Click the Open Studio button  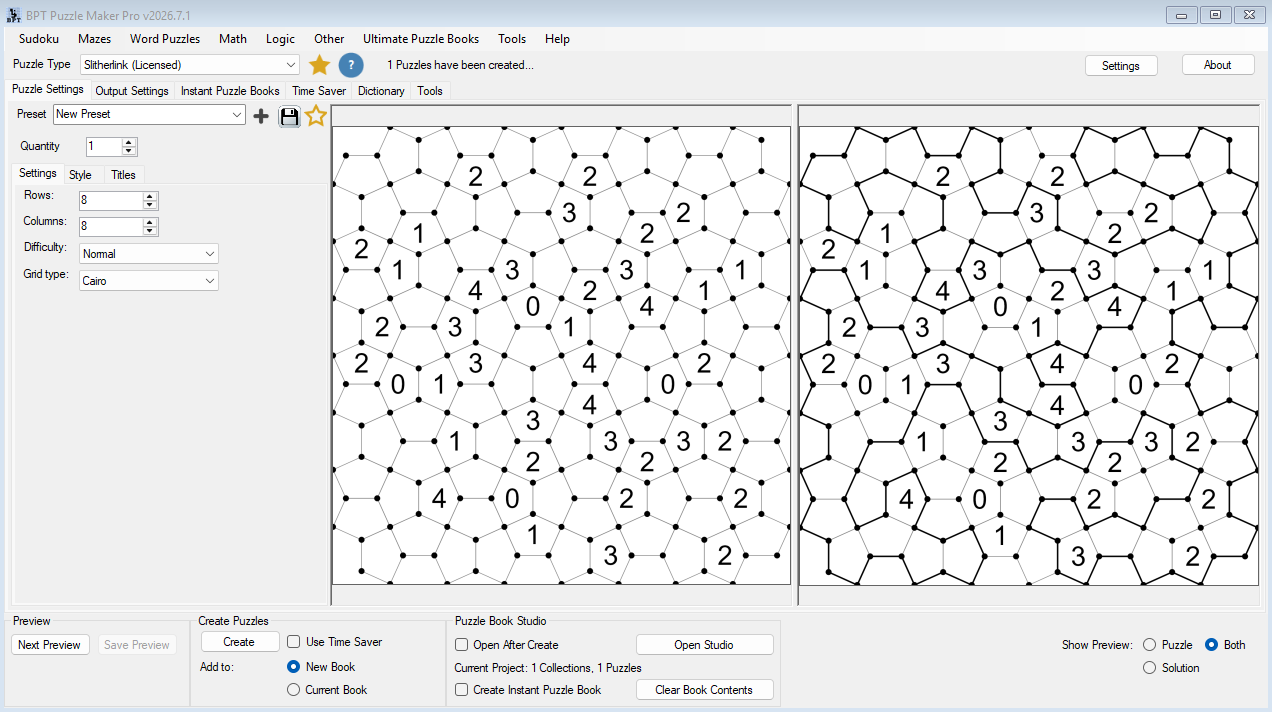point(704,645)
